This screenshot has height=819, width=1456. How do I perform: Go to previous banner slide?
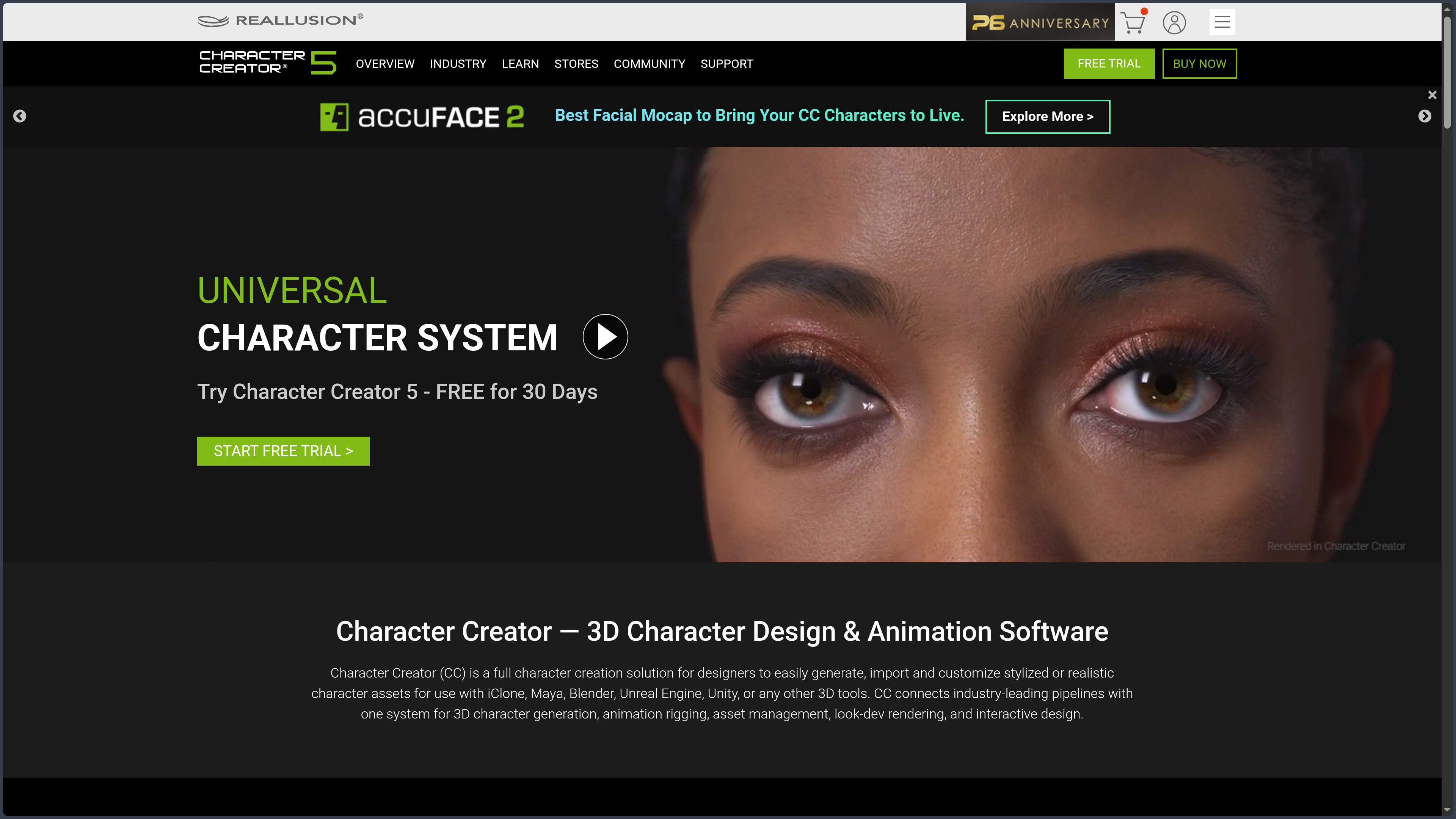pyautogui.click(x=20, y=116)
